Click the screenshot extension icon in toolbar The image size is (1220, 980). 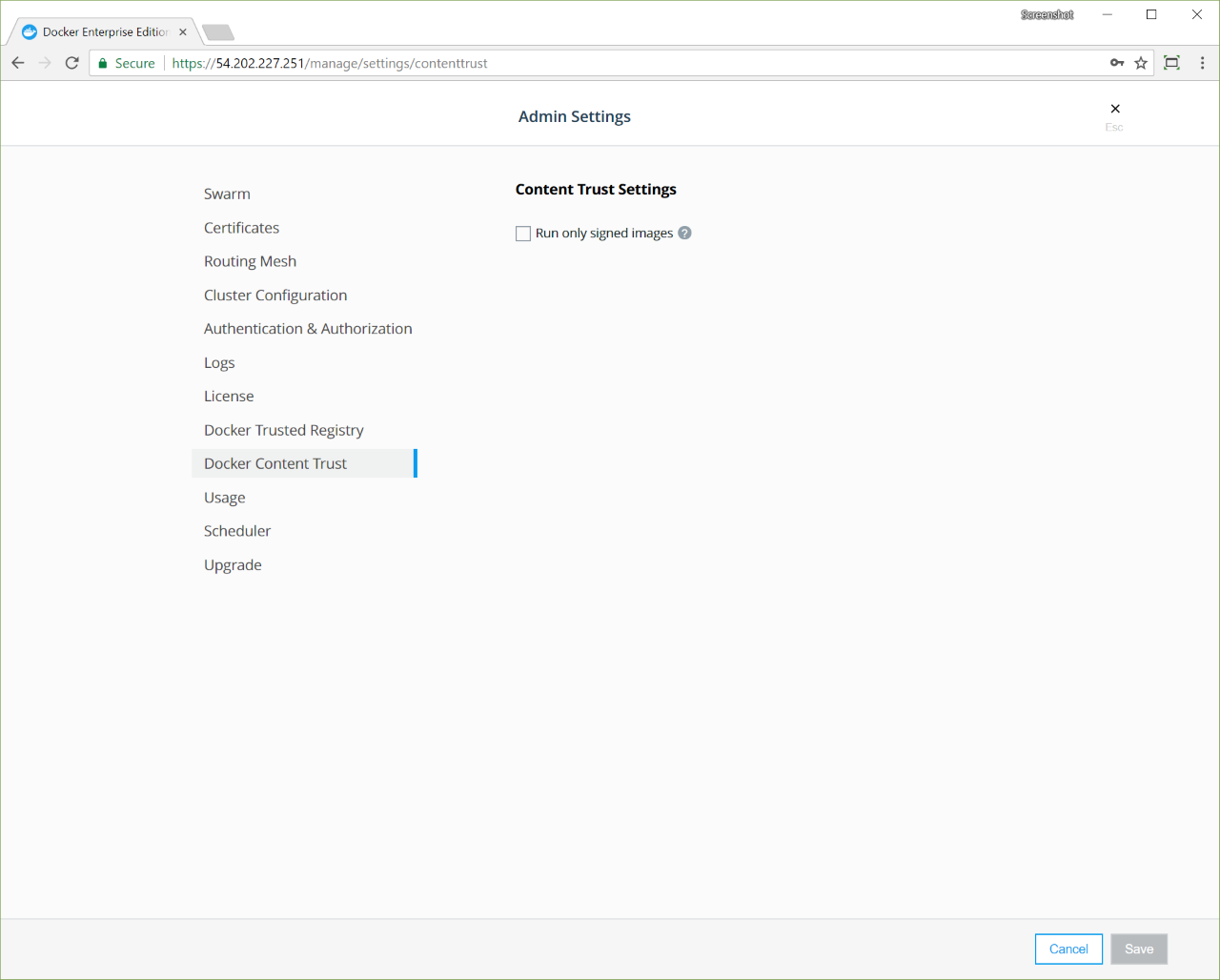coord(1172,63)
